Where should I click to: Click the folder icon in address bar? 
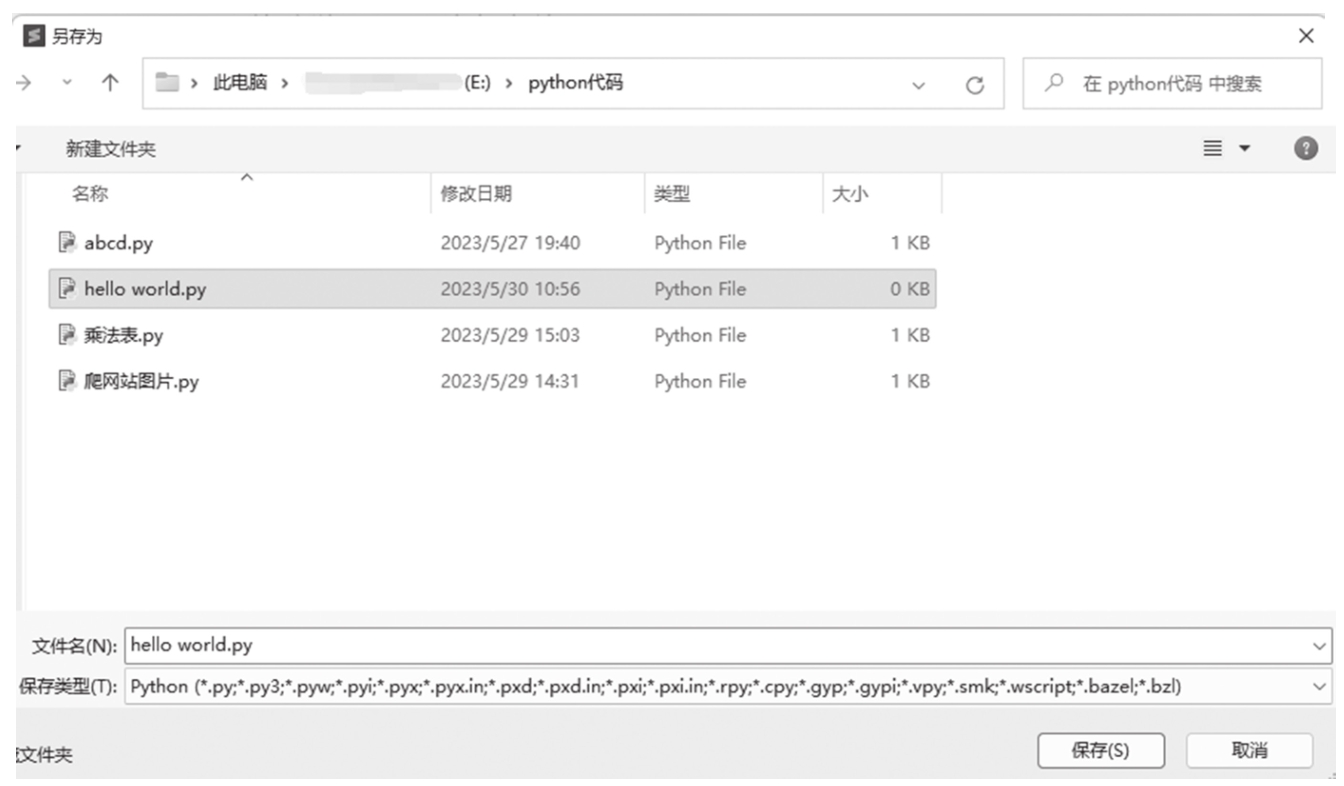[167, 83]
